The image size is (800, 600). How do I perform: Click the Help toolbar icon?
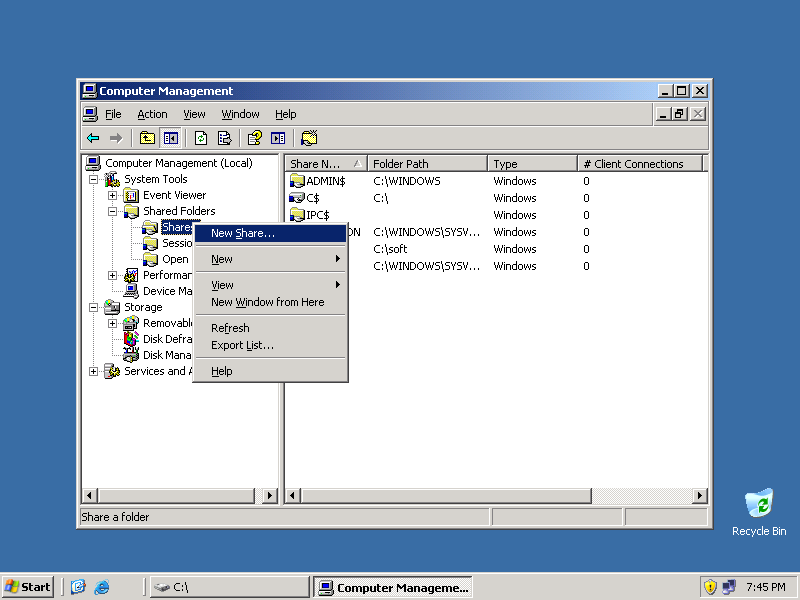pos(255,138)
